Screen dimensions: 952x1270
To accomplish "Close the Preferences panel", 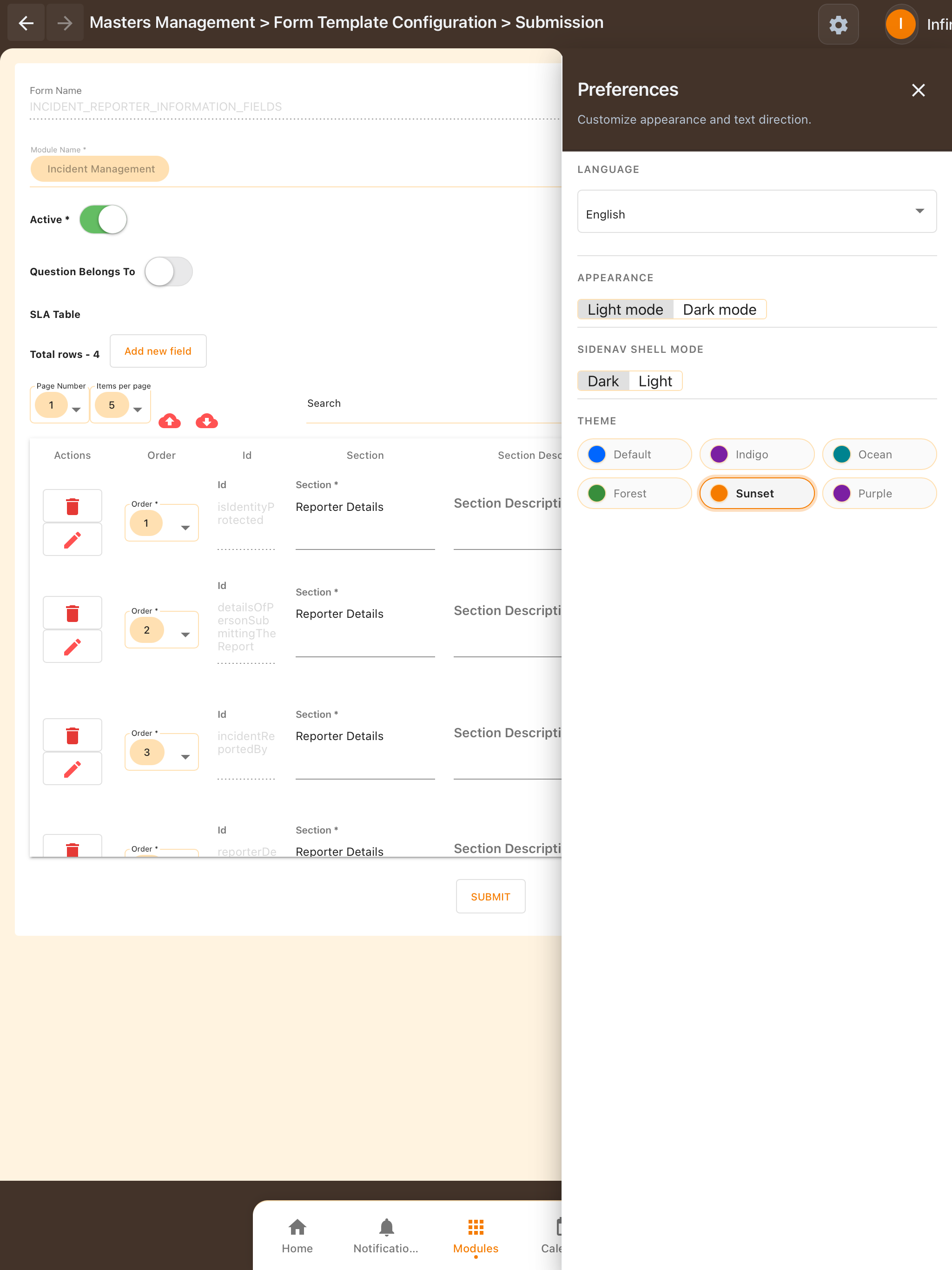I will coord(918,90).
